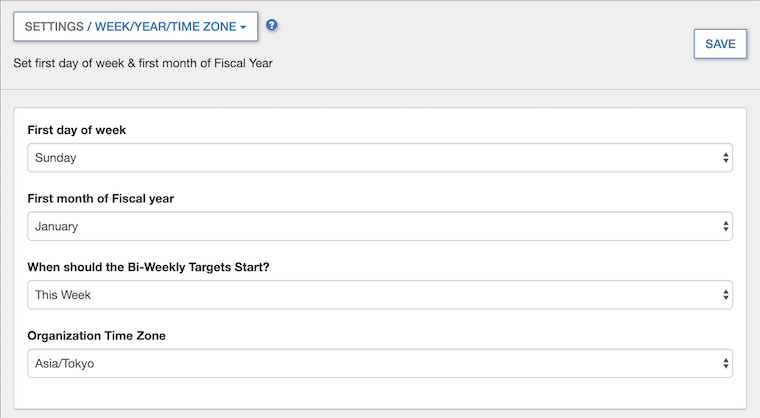The image size is (760, 418).
Task: Click the up-down arrows on the January select
Action: click(725, 226)
